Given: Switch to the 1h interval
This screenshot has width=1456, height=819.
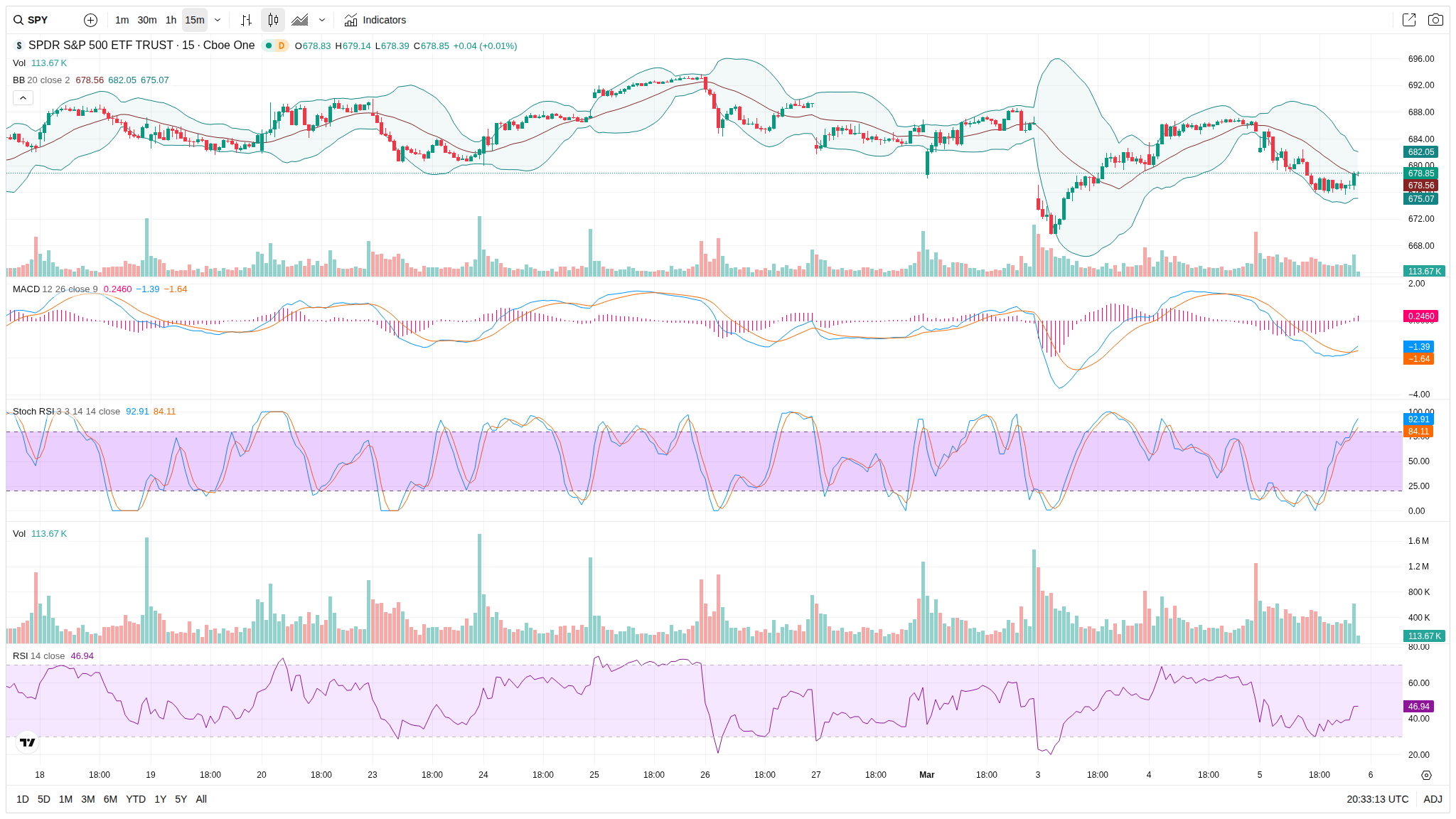Looking at the screenshot, I should click(171, 20).
